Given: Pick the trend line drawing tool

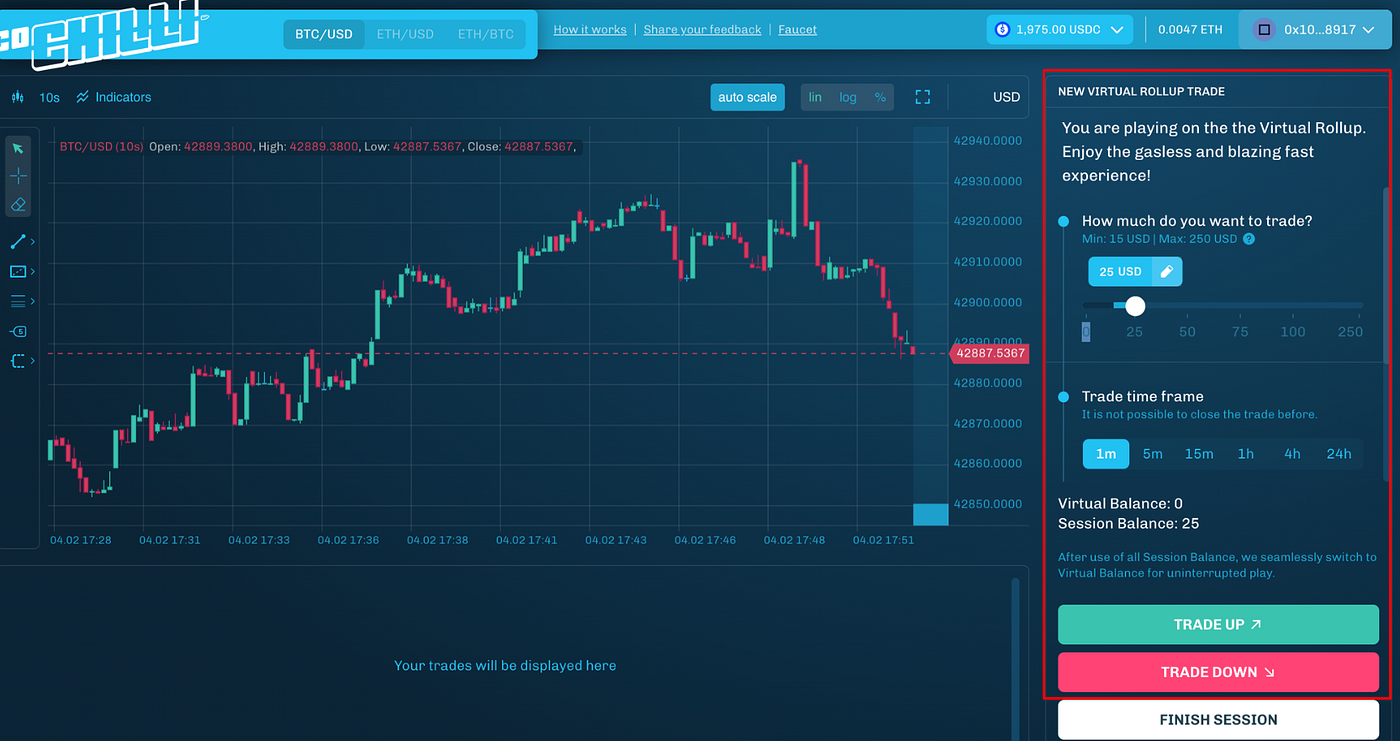Looking at the screenshot, I should tap(18, 242).
